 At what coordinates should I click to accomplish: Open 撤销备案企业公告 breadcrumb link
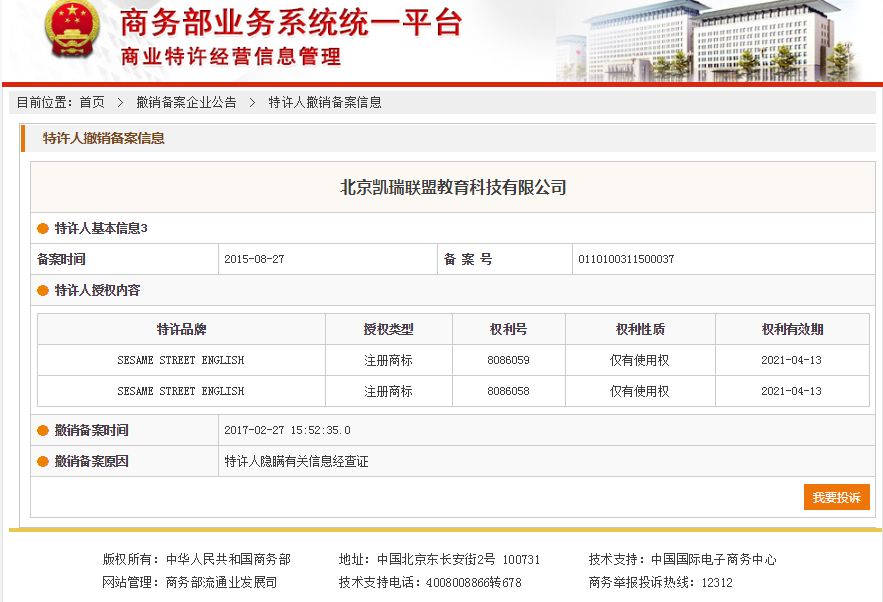coord(186,102)
